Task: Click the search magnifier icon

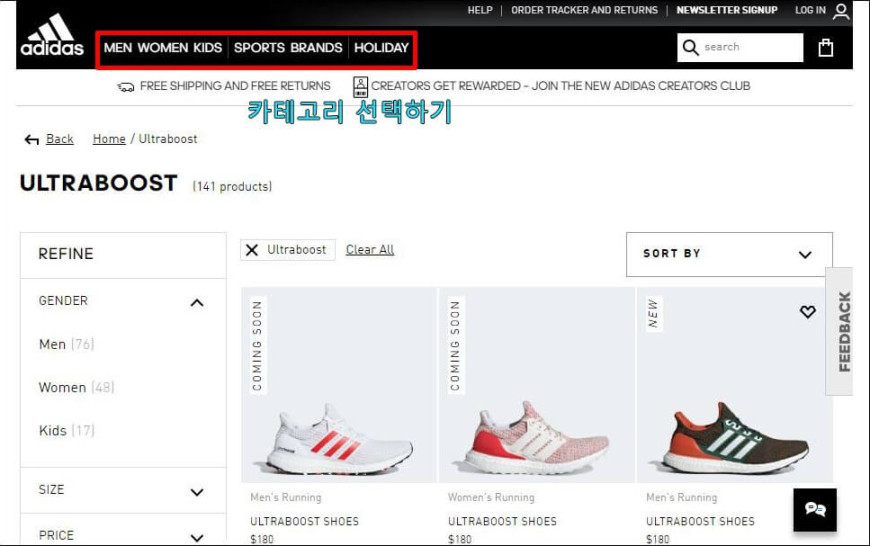Action: click(x=690, y=47)
